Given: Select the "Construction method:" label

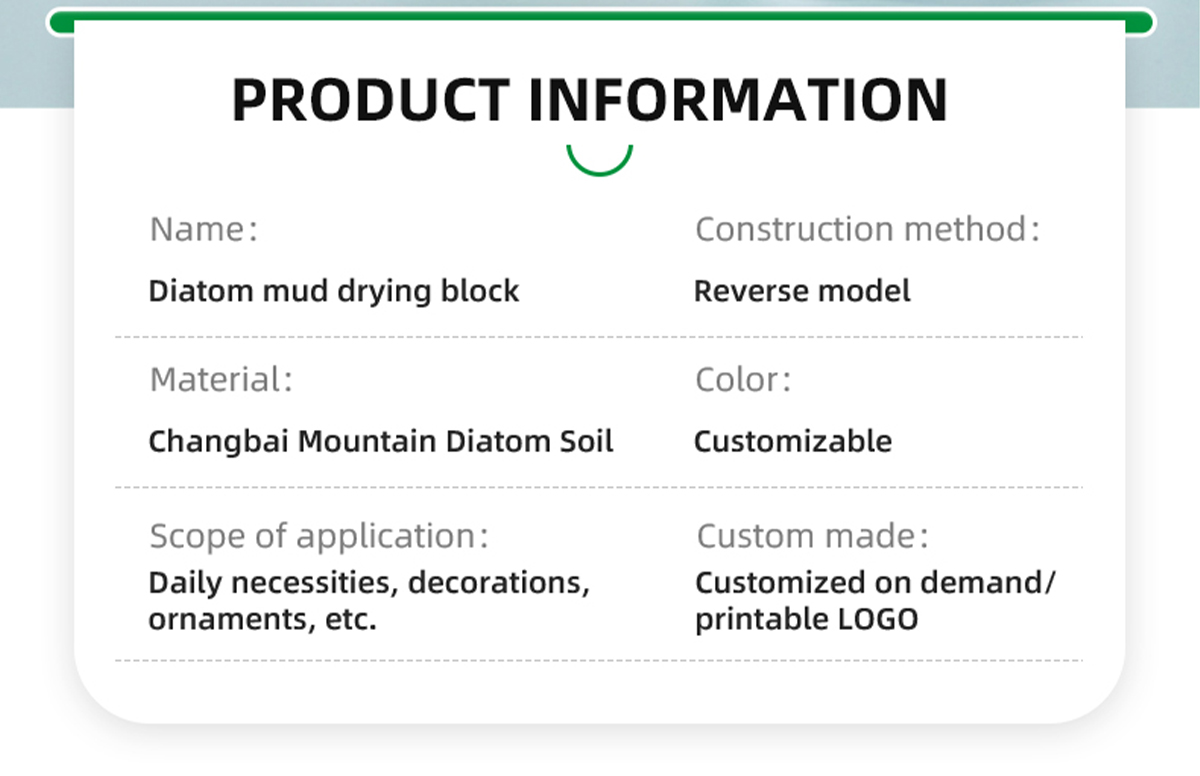Looking at the screenshot, I should click(x=867, y=229).
